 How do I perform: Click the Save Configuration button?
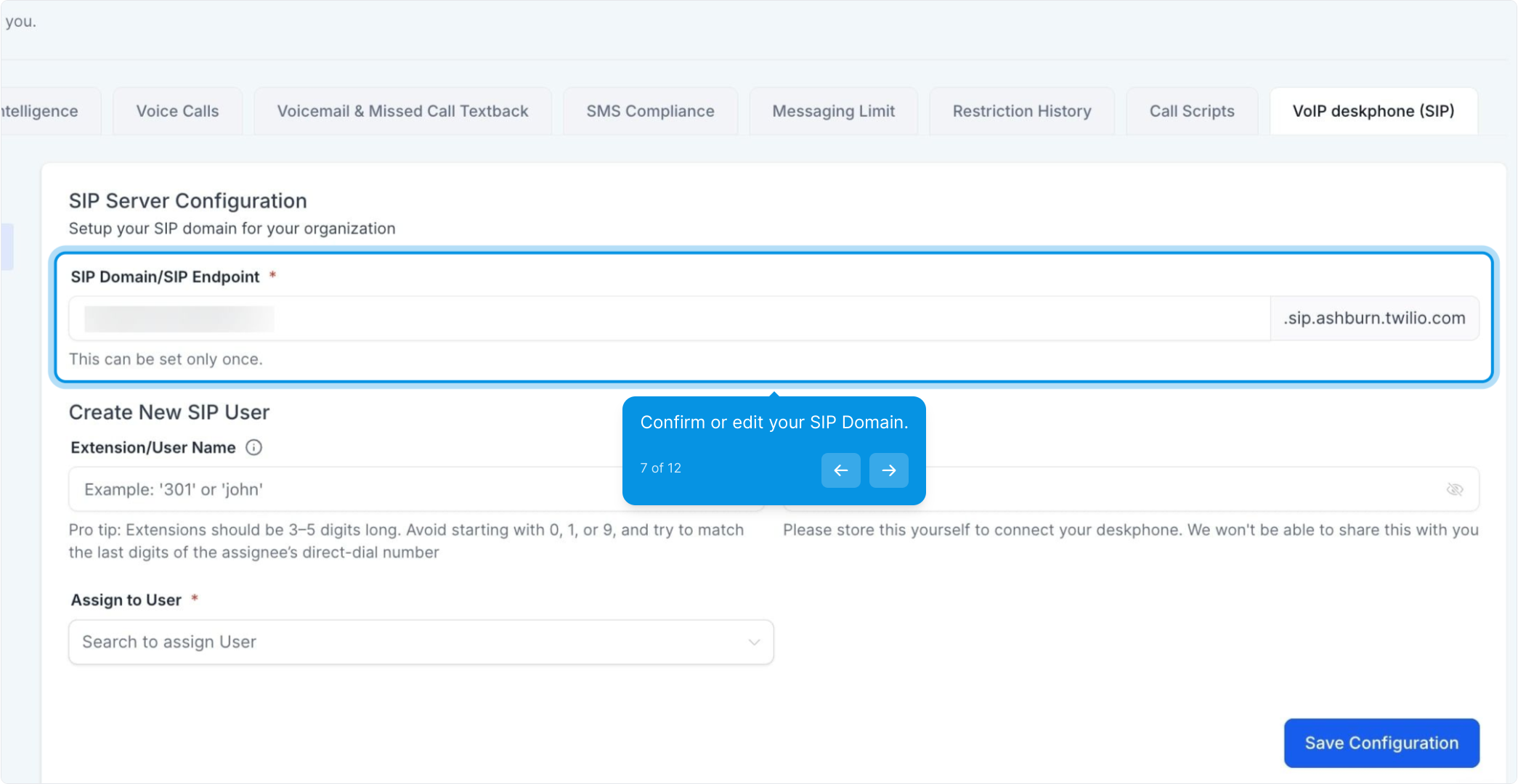(1381, 743)
